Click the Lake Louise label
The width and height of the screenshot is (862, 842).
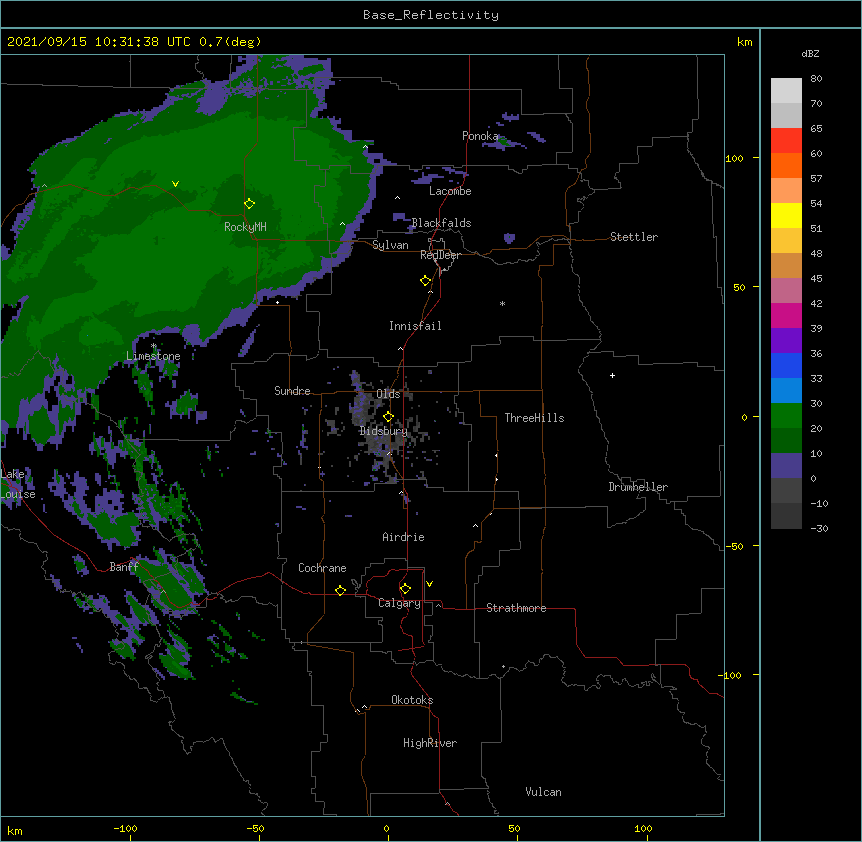(x=18, y=484)
